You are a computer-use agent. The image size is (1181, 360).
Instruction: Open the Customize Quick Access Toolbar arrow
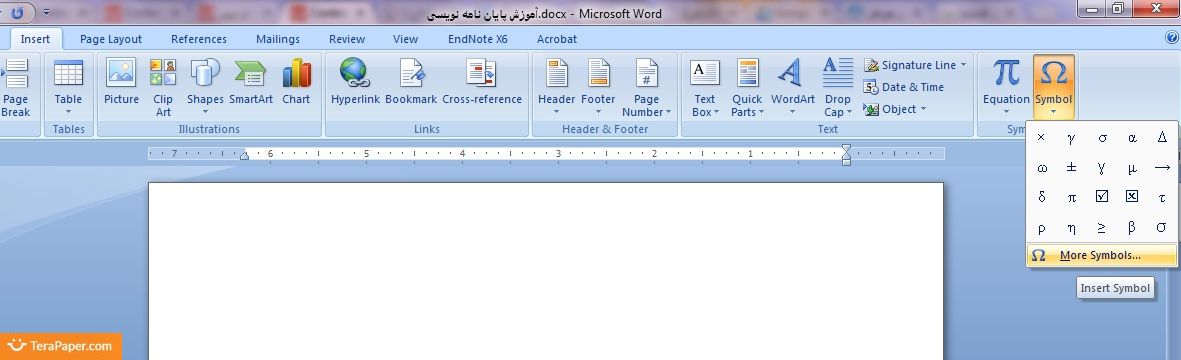[x=47, y=13]
